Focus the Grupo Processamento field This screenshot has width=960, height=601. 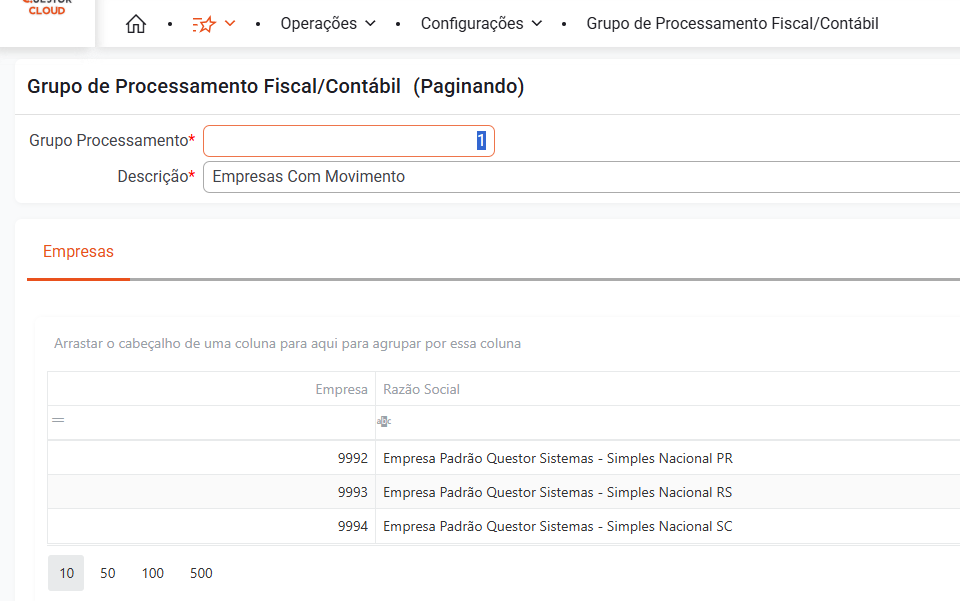point(348,141)
